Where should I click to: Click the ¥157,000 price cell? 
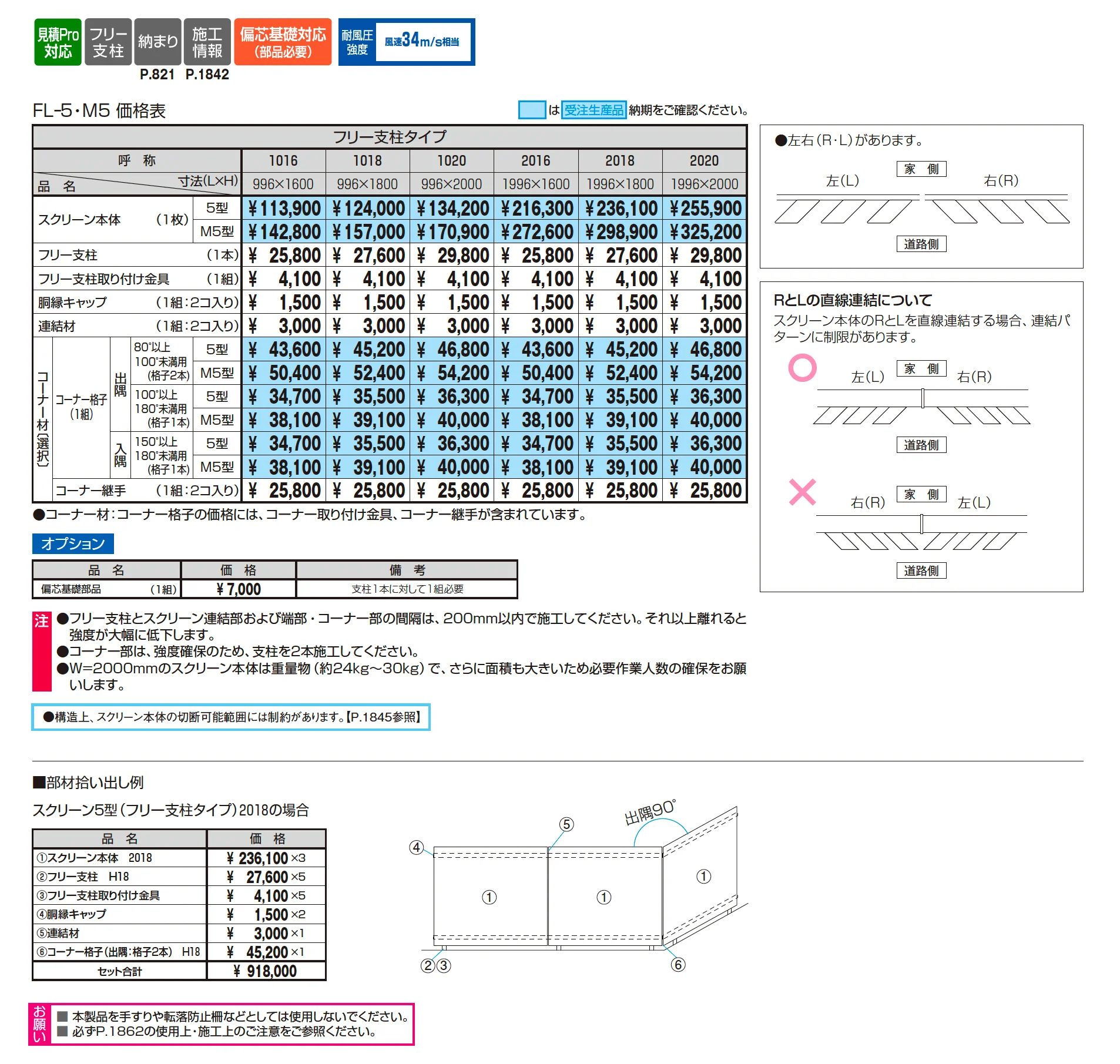pos(367,231)
